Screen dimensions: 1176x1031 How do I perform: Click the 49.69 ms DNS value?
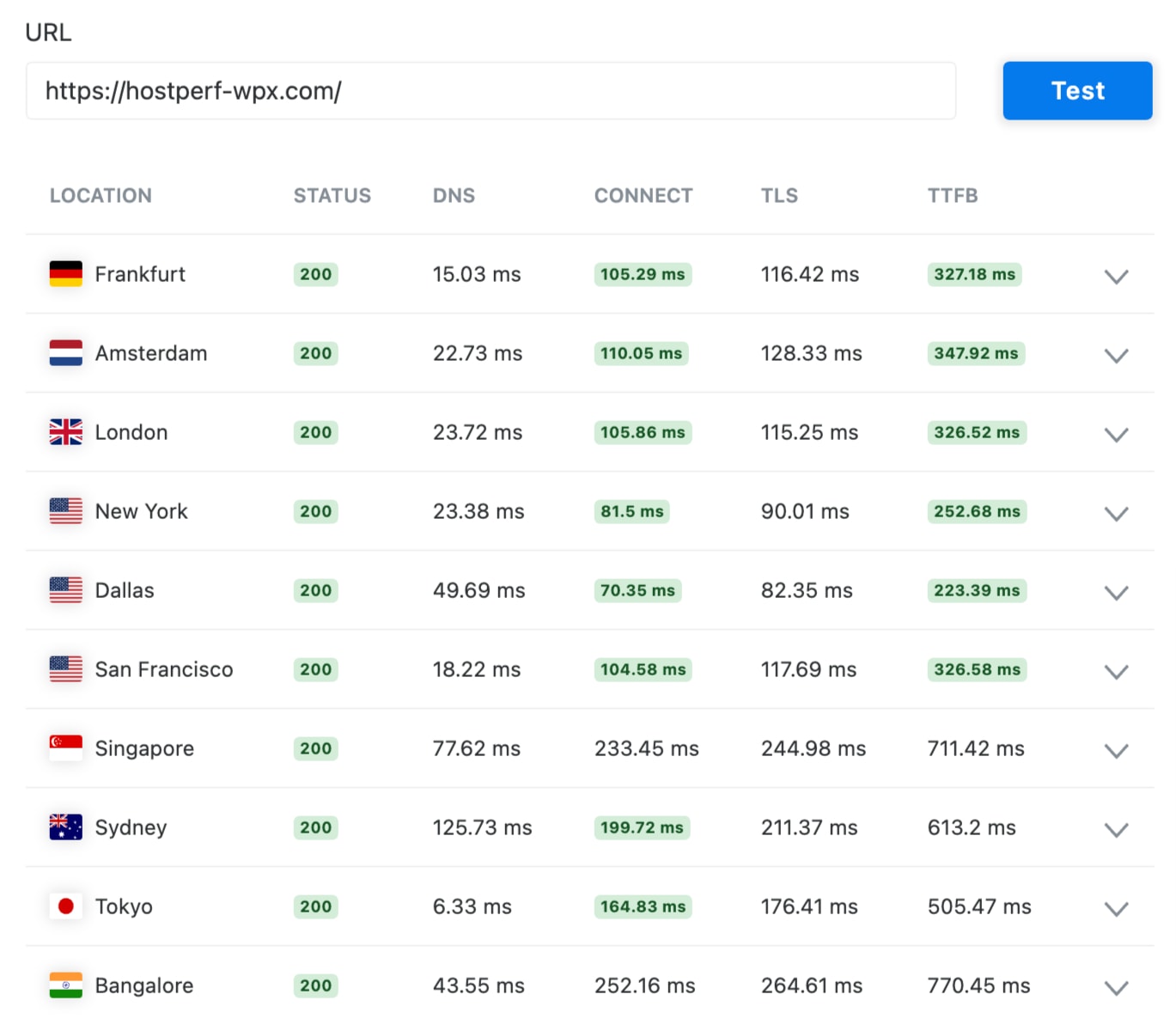479,590
